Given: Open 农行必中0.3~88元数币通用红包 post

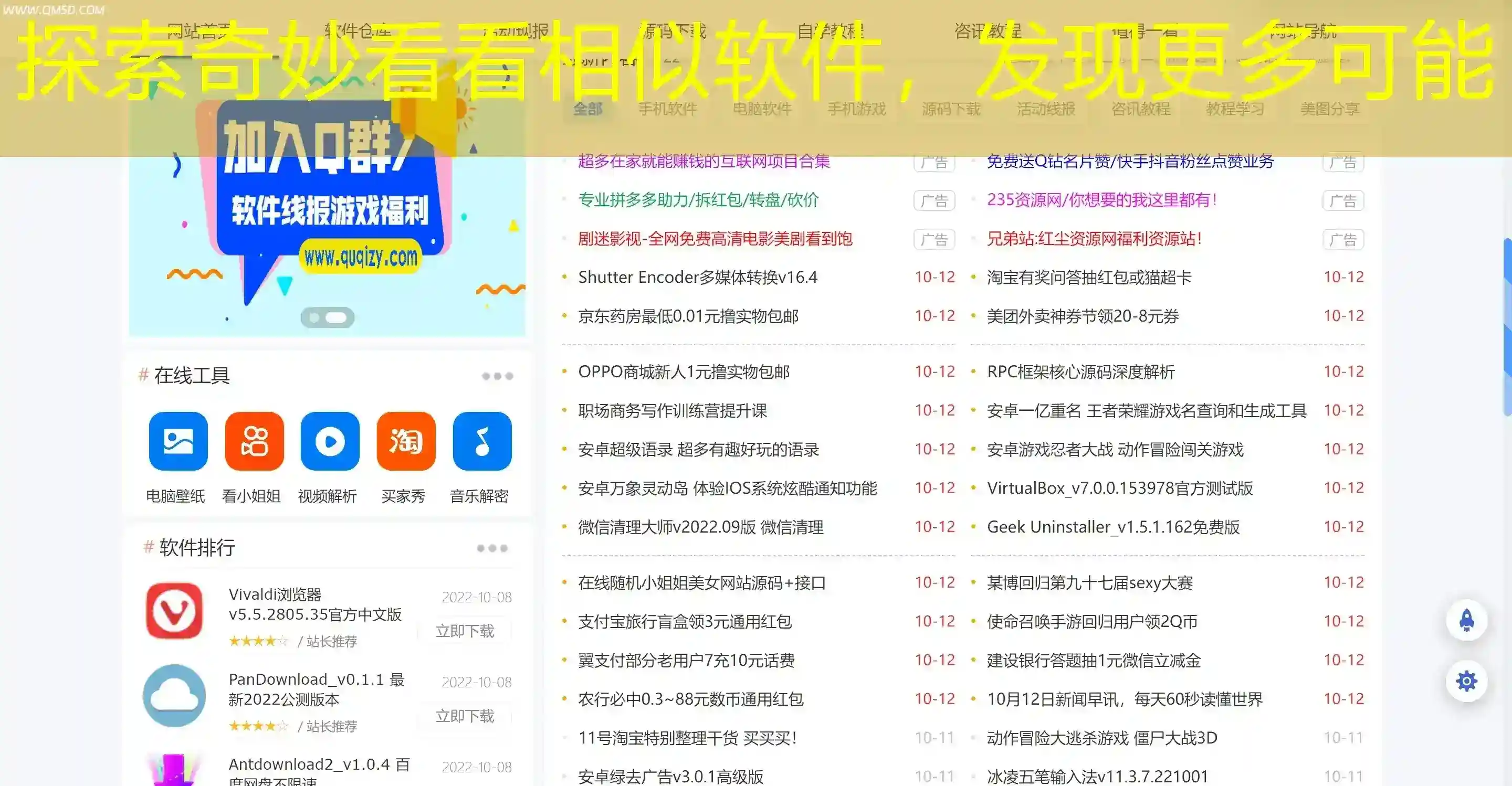Looking at the screenshot, I should click(x=691, y=699).
